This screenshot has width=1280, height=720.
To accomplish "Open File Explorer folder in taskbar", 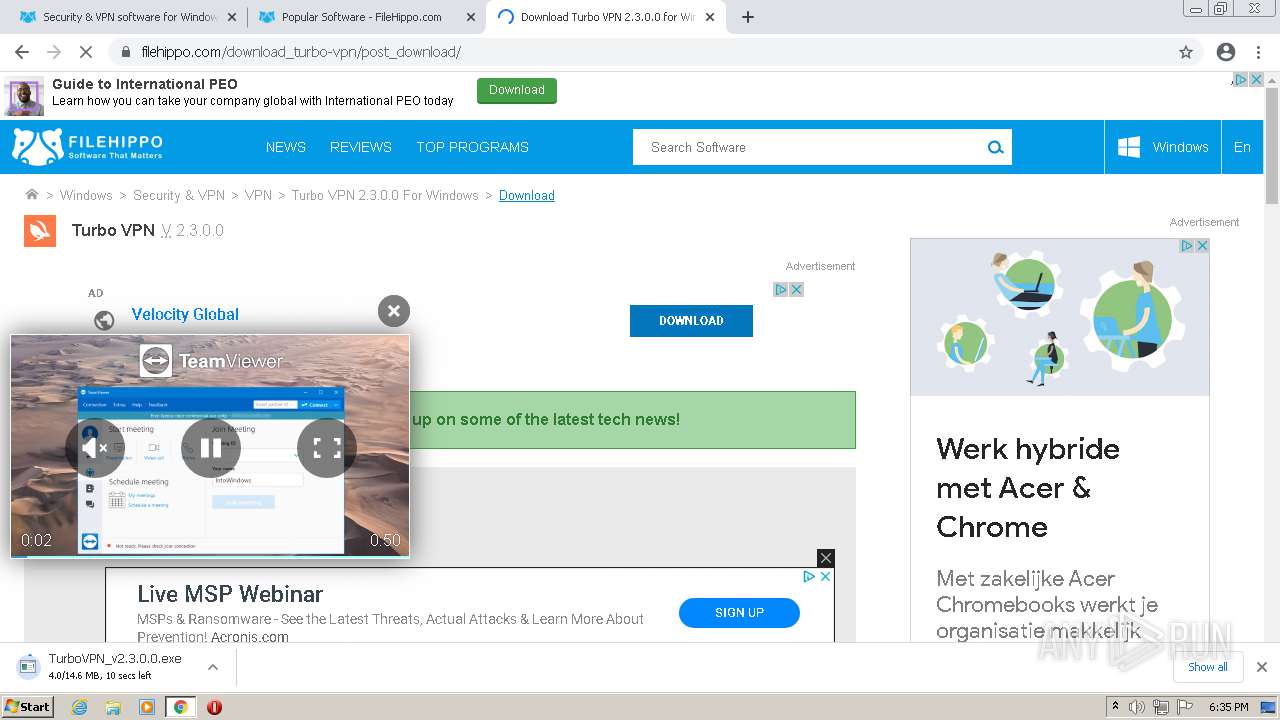I will click(x=113, y=707).
